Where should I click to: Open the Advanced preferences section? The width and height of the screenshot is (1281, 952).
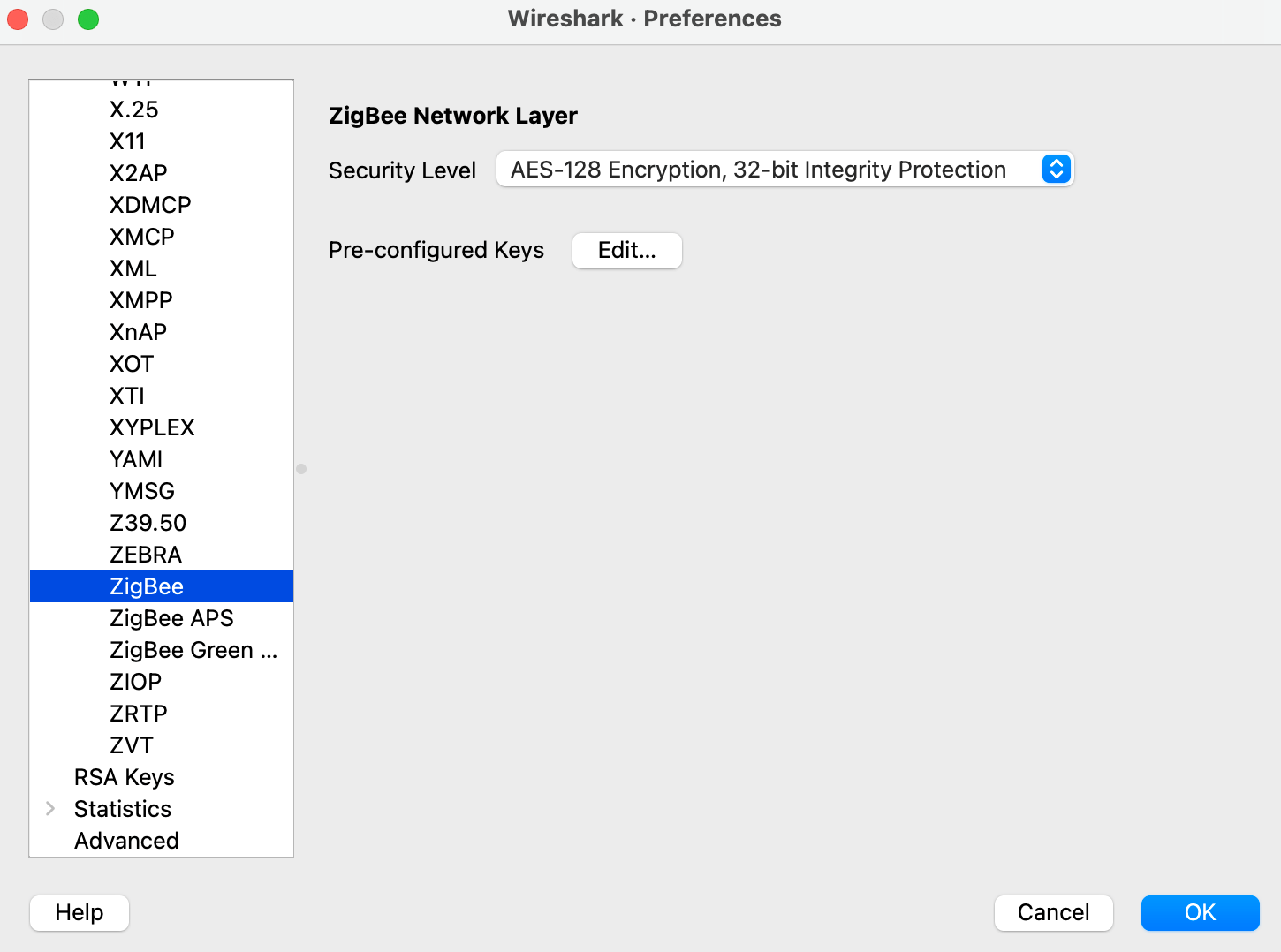pyautogui.click(x=126, y=840)
